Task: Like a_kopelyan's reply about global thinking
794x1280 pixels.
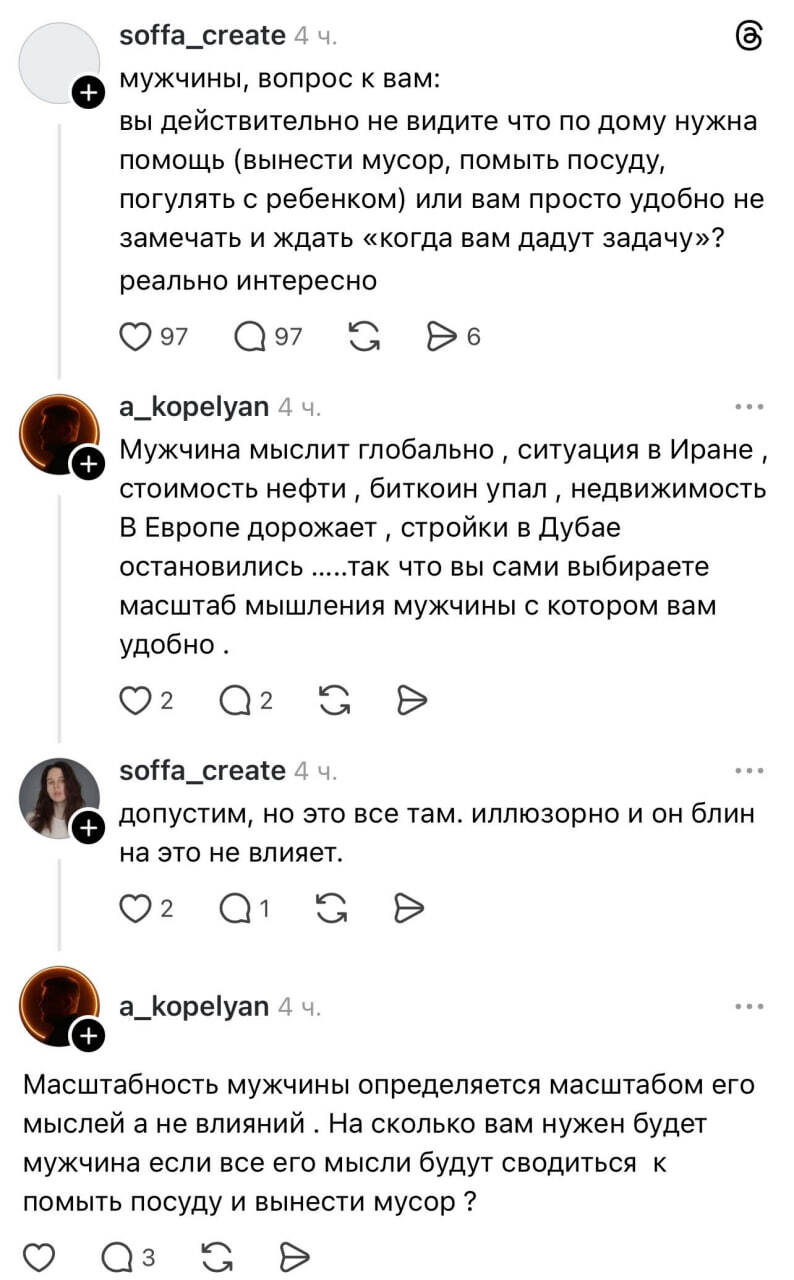Action: click(x=134, y=701)
